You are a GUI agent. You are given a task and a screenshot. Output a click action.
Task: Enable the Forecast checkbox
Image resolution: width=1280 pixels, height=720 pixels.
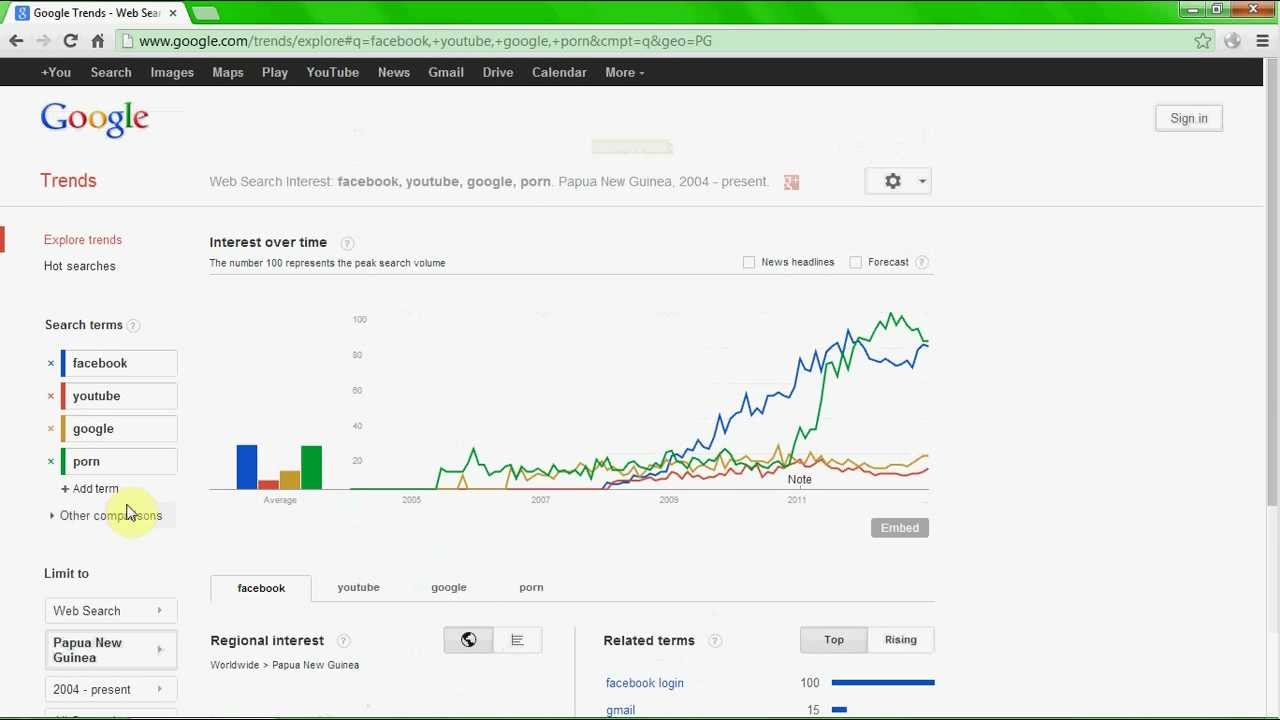pos(855,262)
